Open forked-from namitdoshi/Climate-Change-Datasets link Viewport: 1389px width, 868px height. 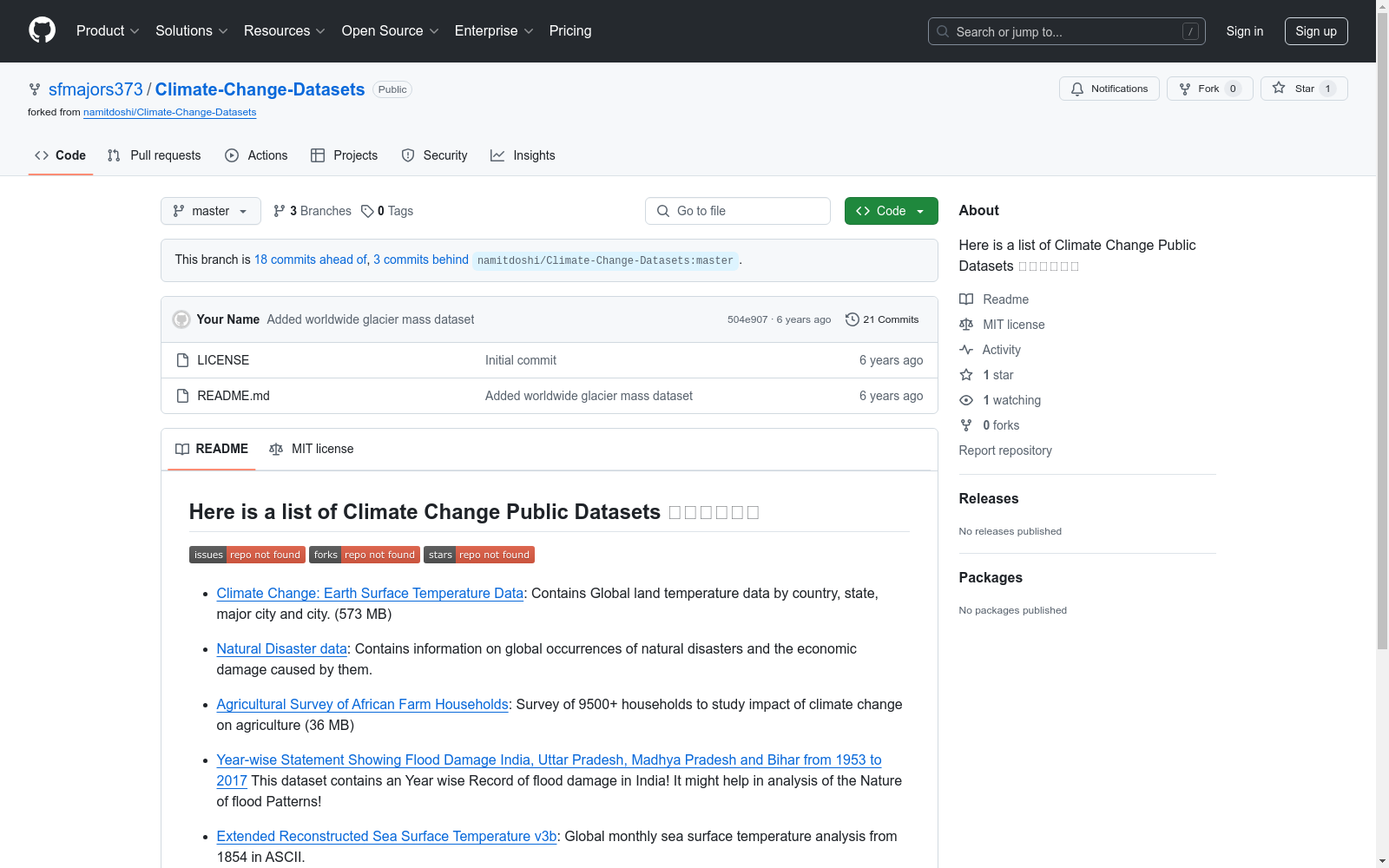pyautogui.click(x=170, y=112)
